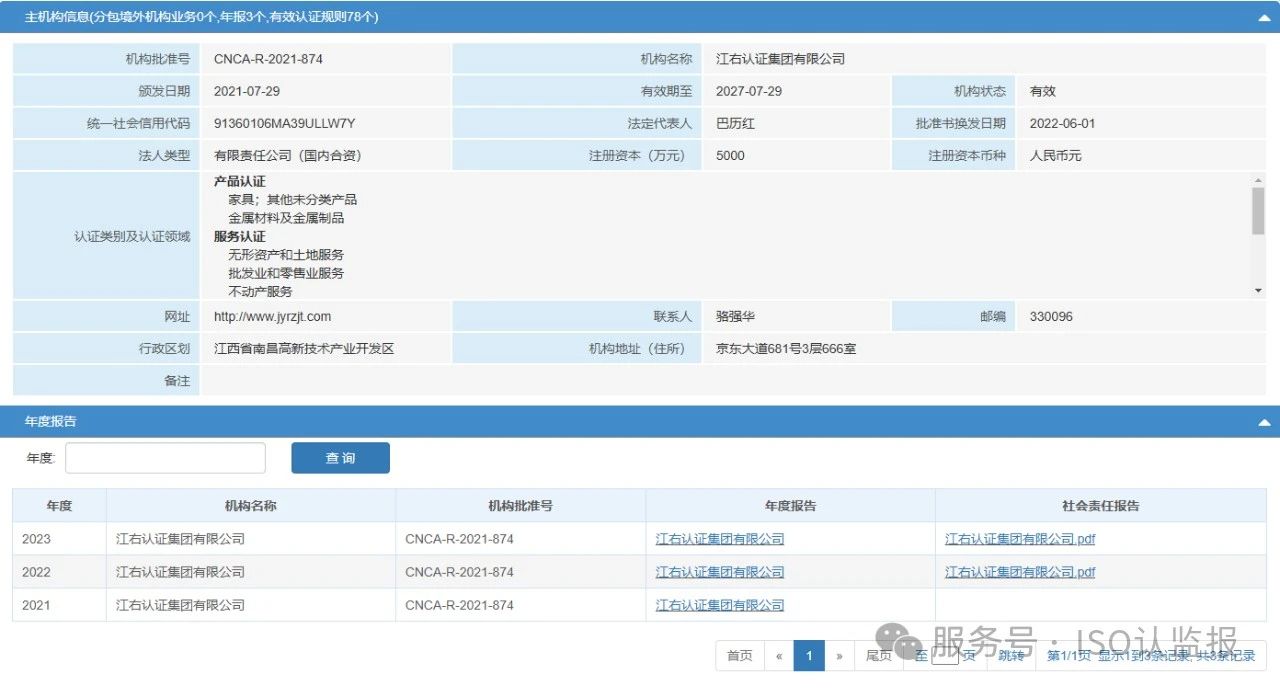Focus the 年度 search input field

[165, 458]
